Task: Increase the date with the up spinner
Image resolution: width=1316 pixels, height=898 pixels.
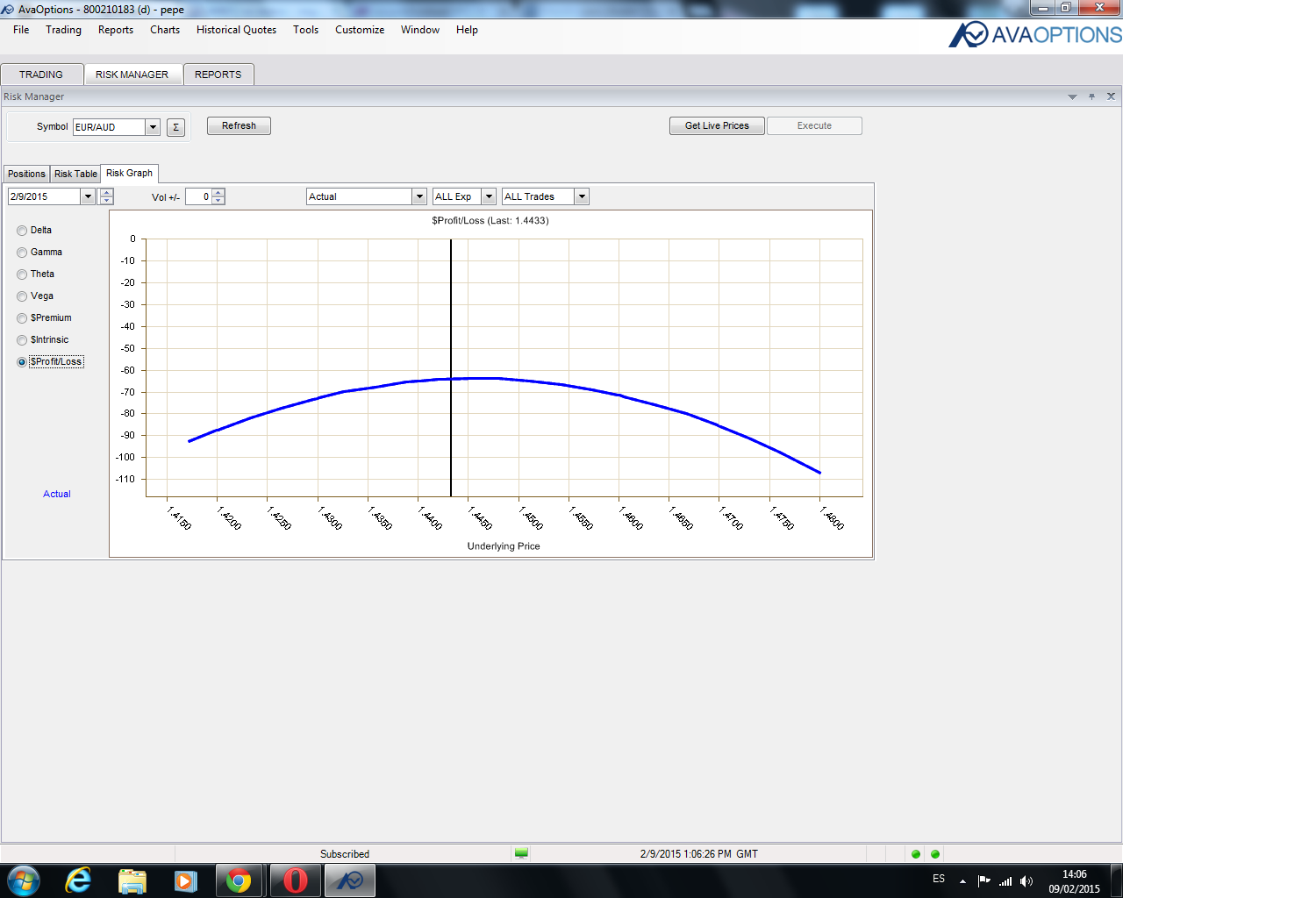Action: point(106,192)
